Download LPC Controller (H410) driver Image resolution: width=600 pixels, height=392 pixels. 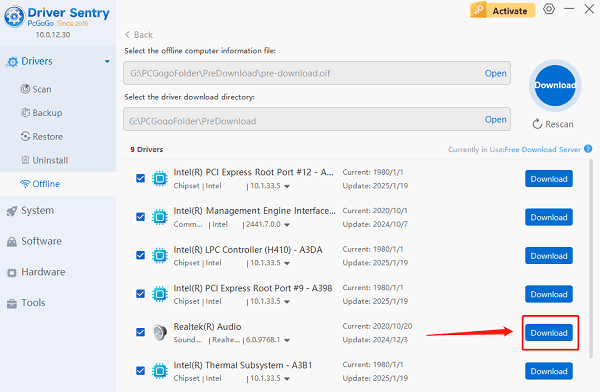(x=549, y=256)
